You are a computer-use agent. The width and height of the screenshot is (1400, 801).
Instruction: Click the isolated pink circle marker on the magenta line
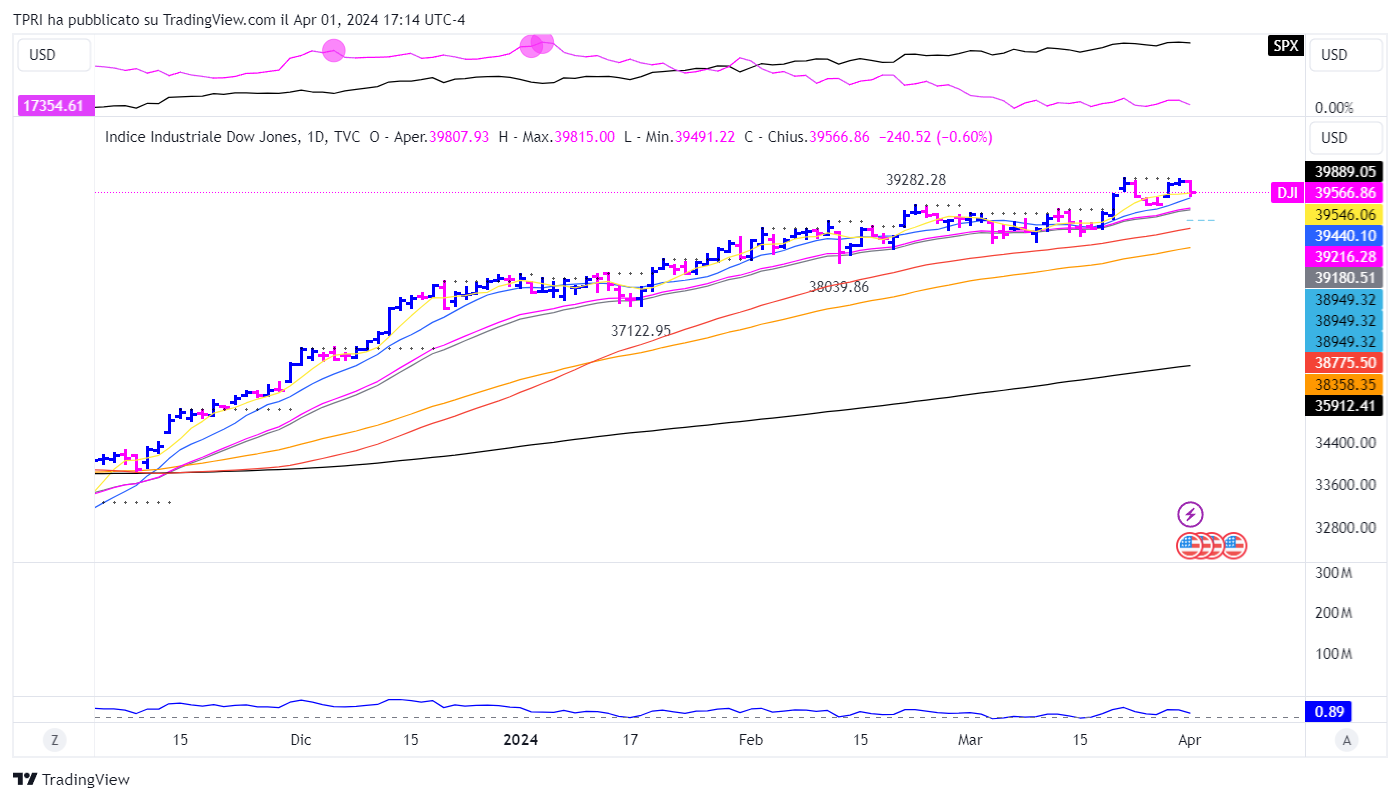click(334, 50)
